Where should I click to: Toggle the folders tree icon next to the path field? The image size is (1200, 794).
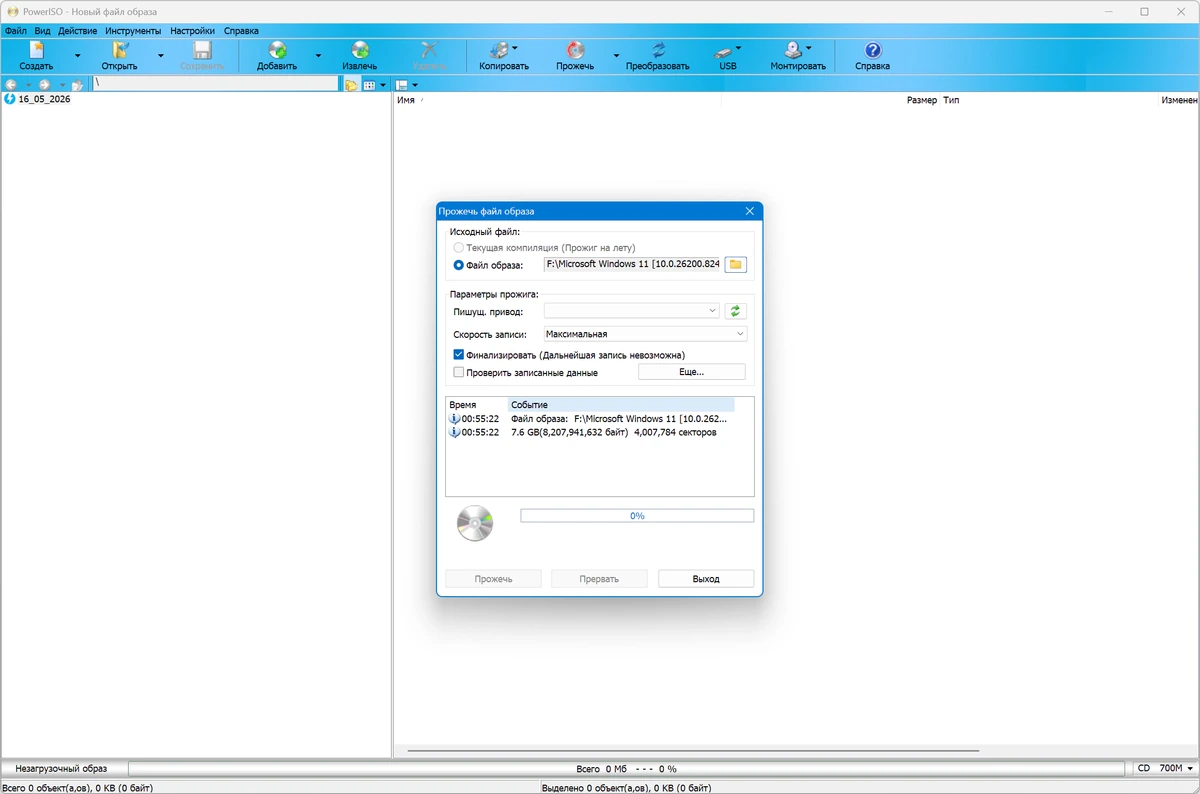click(x=351, y=85)
